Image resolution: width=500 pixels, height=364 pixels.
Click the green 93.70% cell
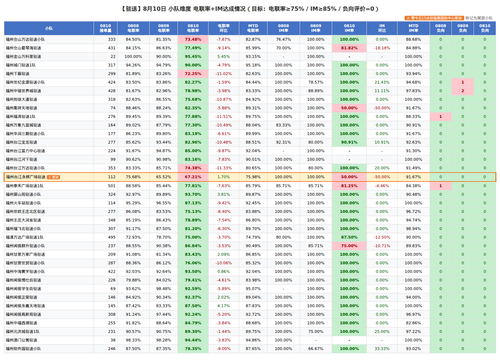coord(193,194)
